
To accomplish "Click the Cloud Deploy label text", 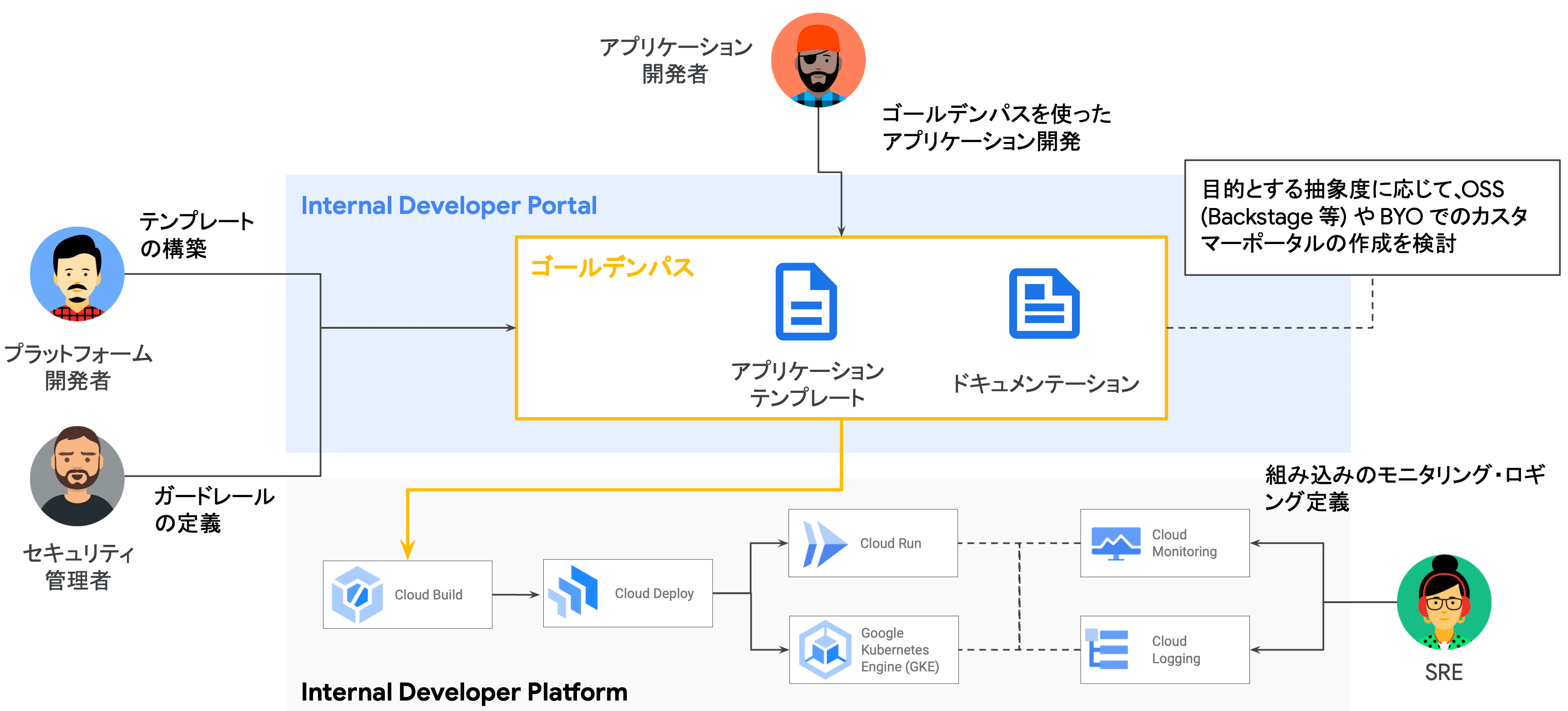I will pos(654,594).
